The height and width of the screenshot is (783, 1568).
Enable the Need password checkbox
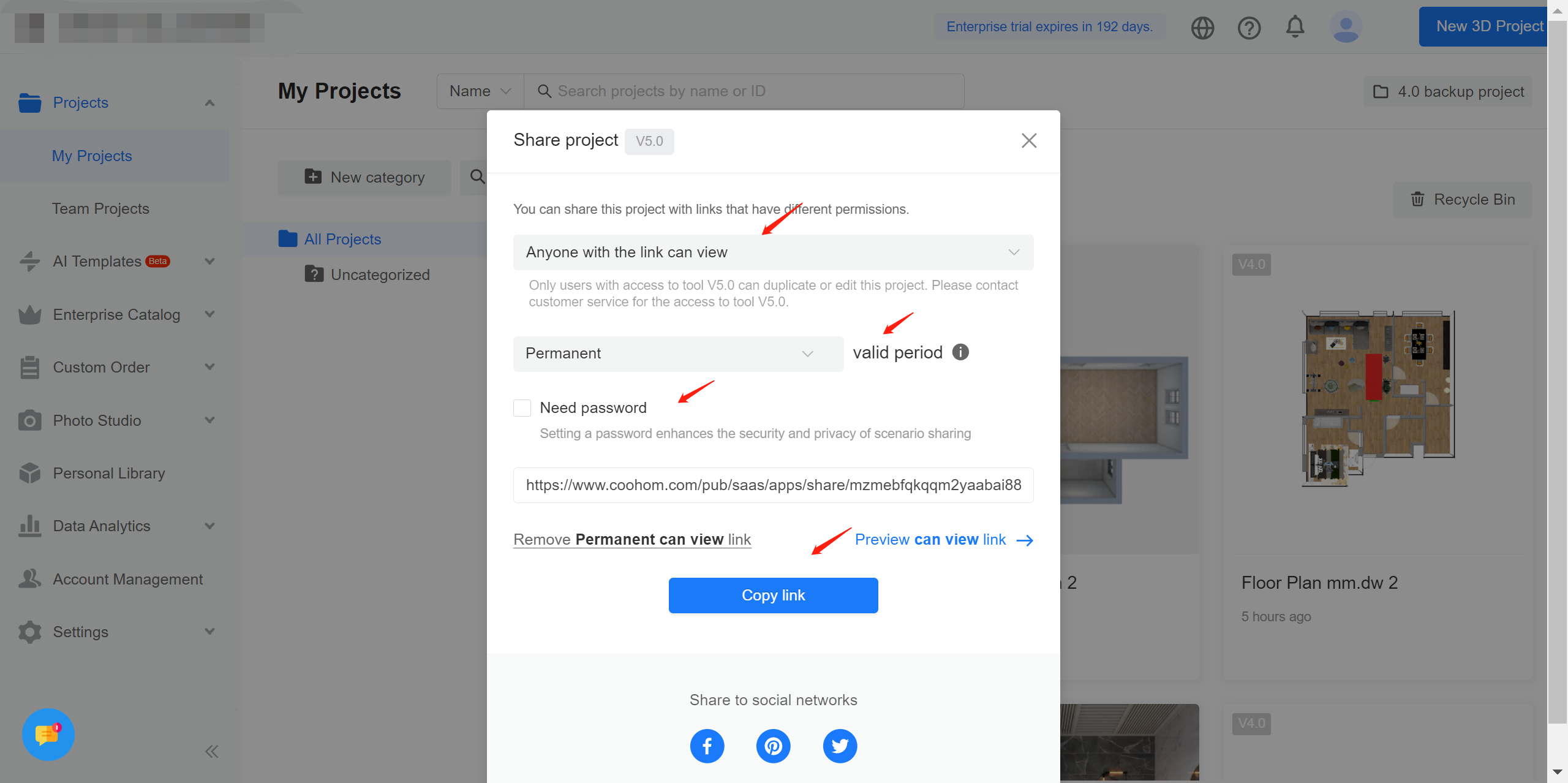click(x=522, y=408)
